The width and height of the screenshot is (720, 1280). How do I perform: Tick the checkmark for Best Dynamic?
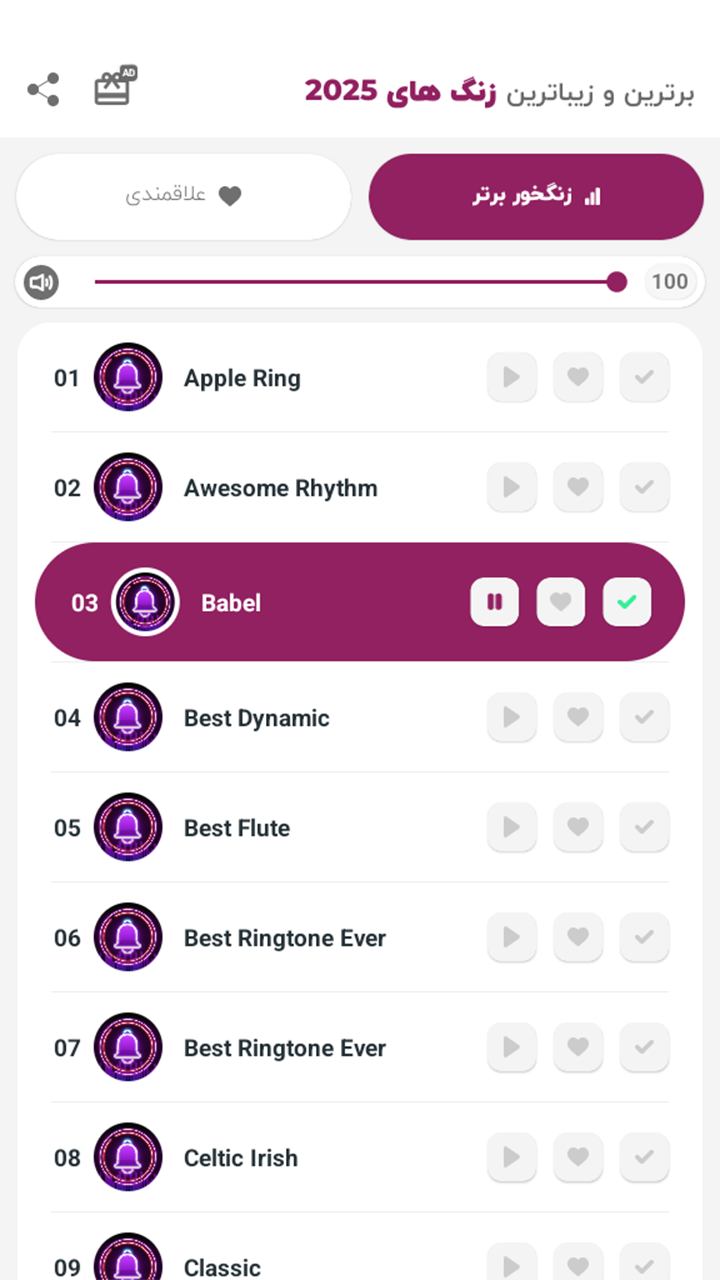[x=644, y=718]
